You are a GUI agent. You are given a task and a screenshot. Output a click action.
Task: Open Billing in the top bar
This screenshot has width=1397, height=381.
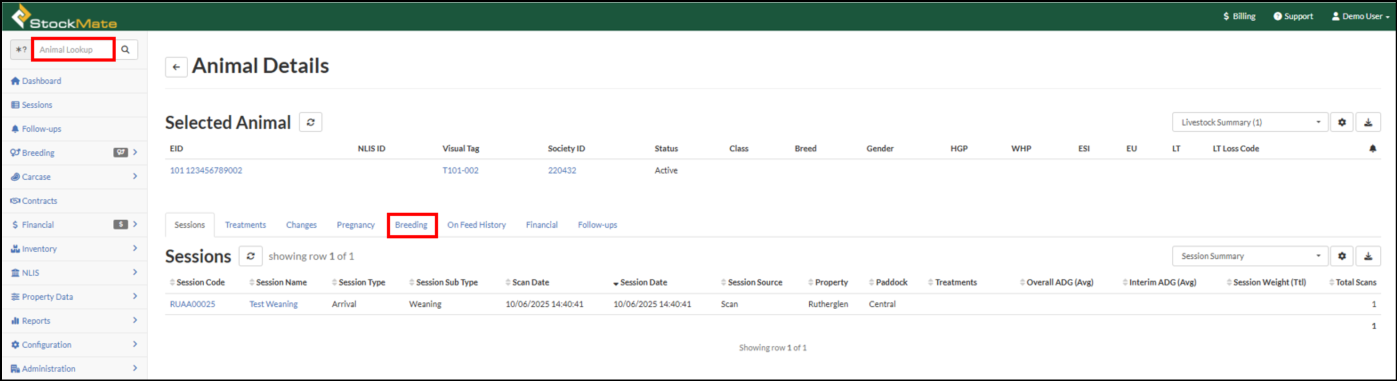click(x=1239, y=16)
